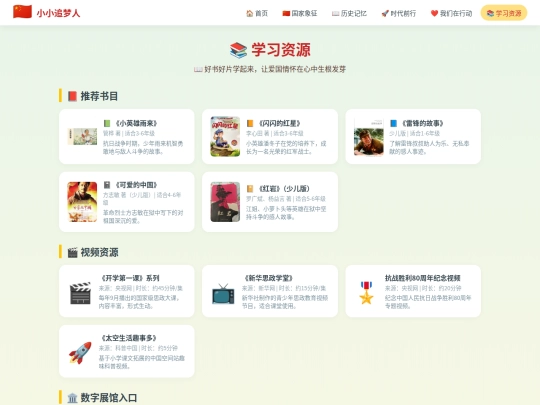Click the book icon in 历史记忆 nav
Image resolution: width=540 pixels, height=405 pixels.
335,13
